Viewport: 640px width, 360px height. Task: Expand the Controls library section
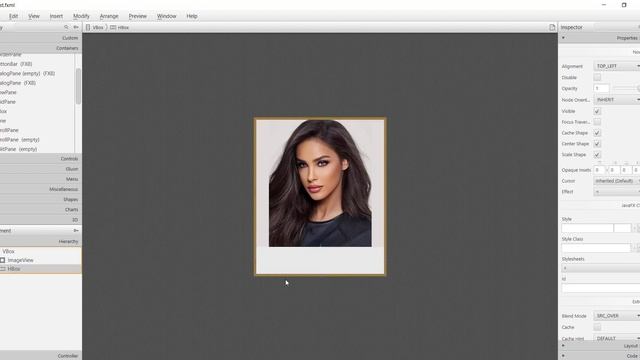40,159
